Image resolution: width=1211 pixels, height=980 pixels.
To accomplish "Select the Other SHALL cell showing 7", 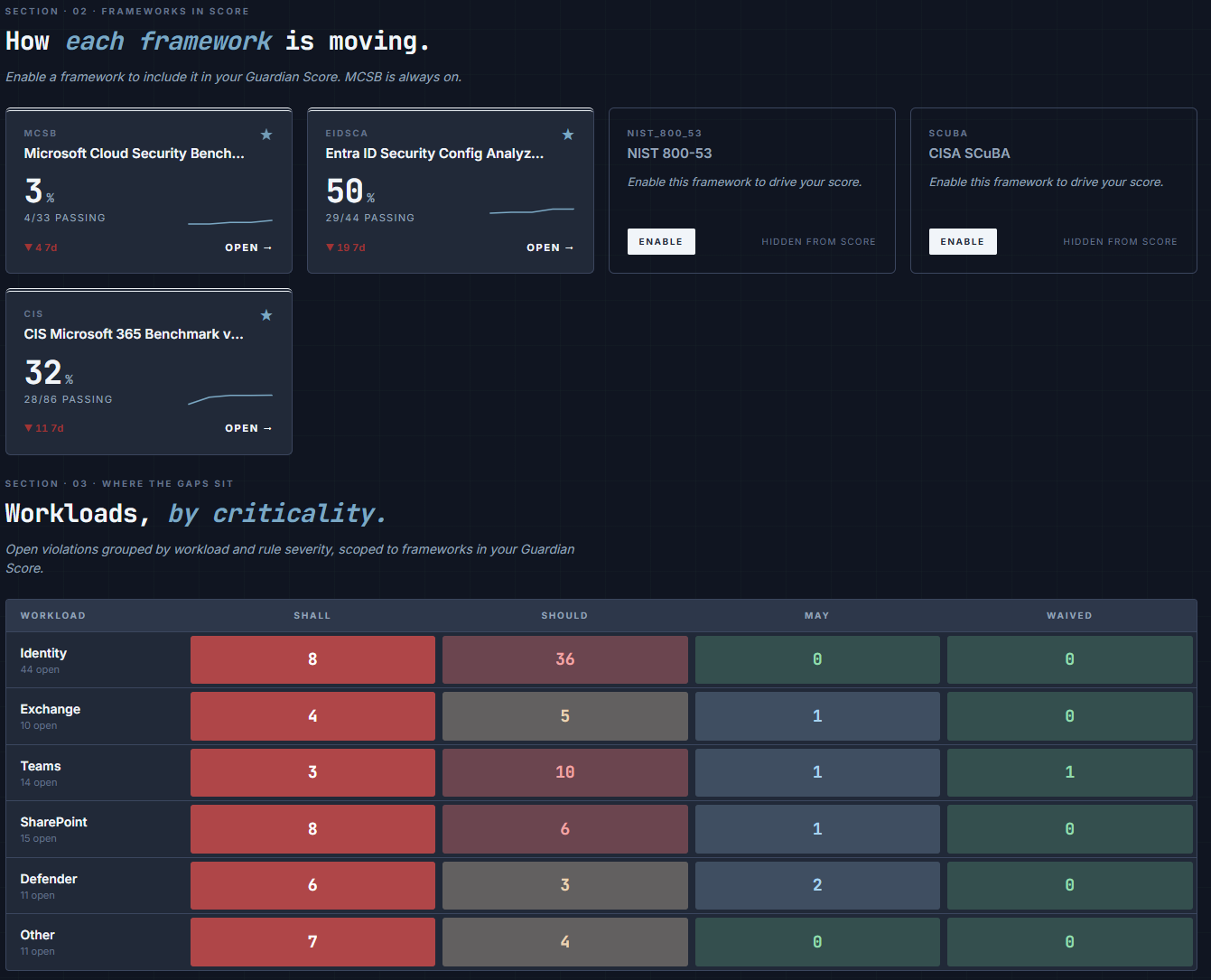I will (x=312, y=942).
